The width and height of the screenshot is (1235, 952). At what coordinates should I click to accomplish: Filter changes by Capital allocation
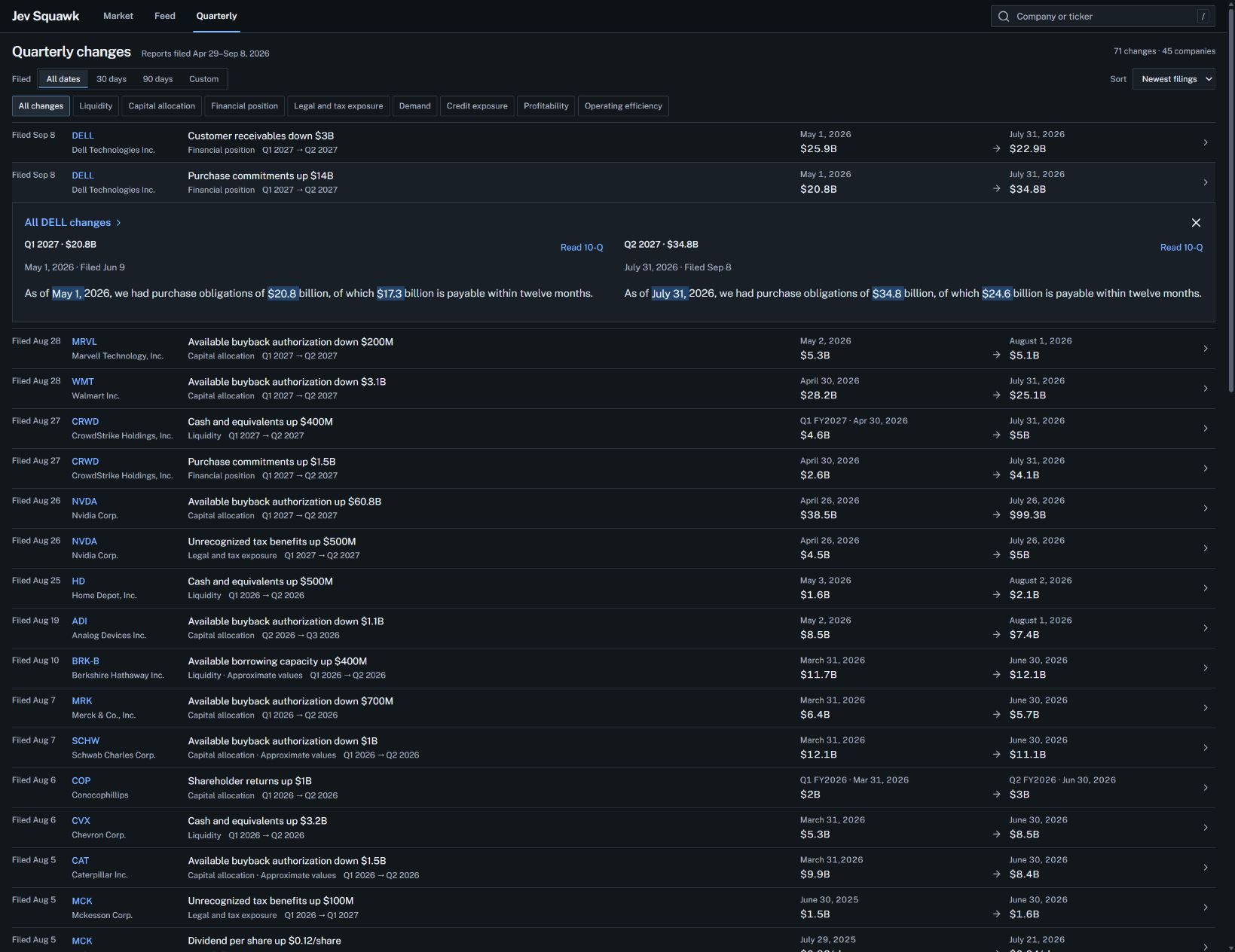162,106
